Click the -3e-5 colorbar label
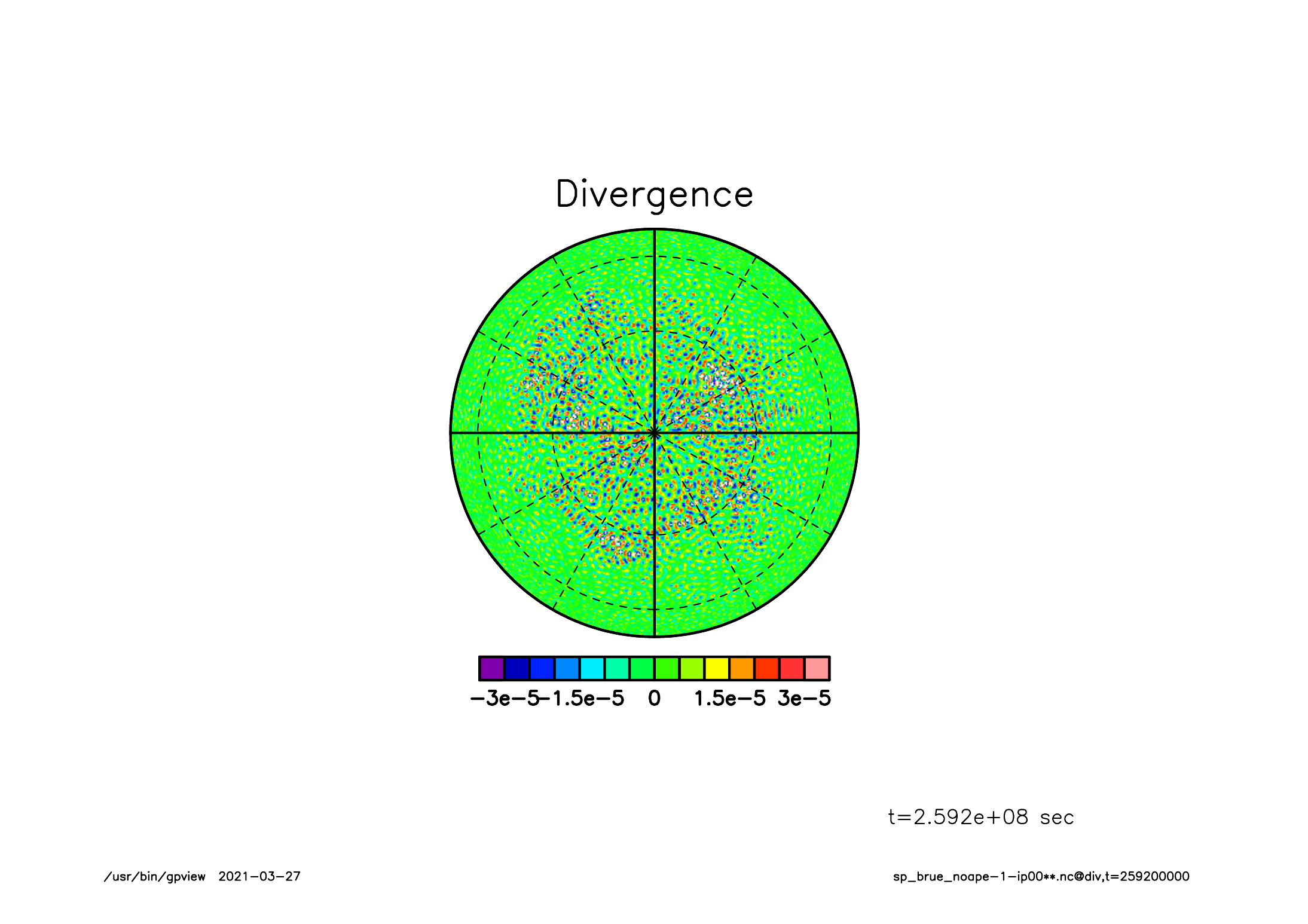Viewport: 1308px width, 924px height. click(x=504, y=698)
